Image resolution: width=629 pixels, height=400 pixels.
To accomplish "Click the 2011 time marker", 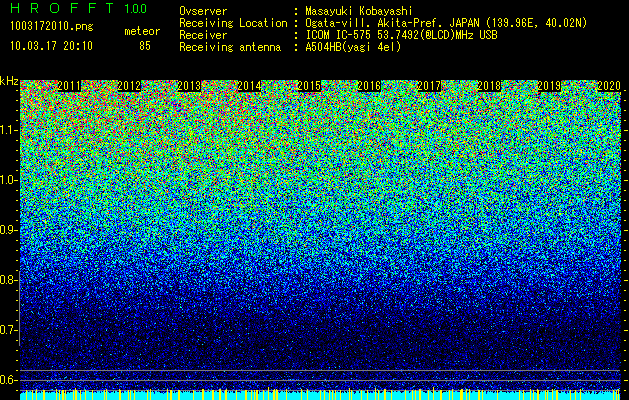I will coord(69,86).
